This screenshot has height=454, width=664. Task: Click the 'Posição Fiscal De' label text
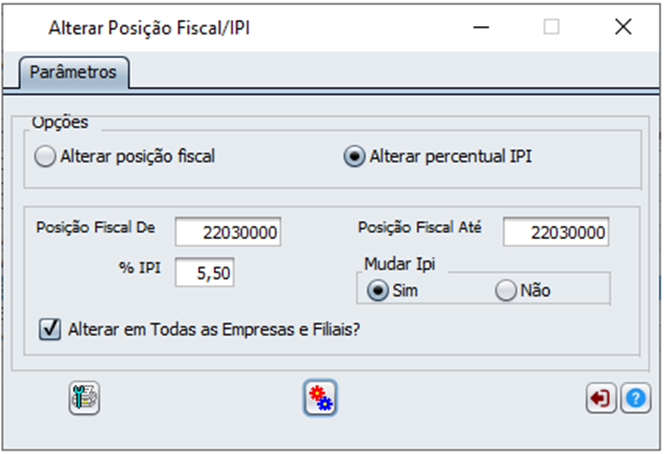click(x=95, y=227)
